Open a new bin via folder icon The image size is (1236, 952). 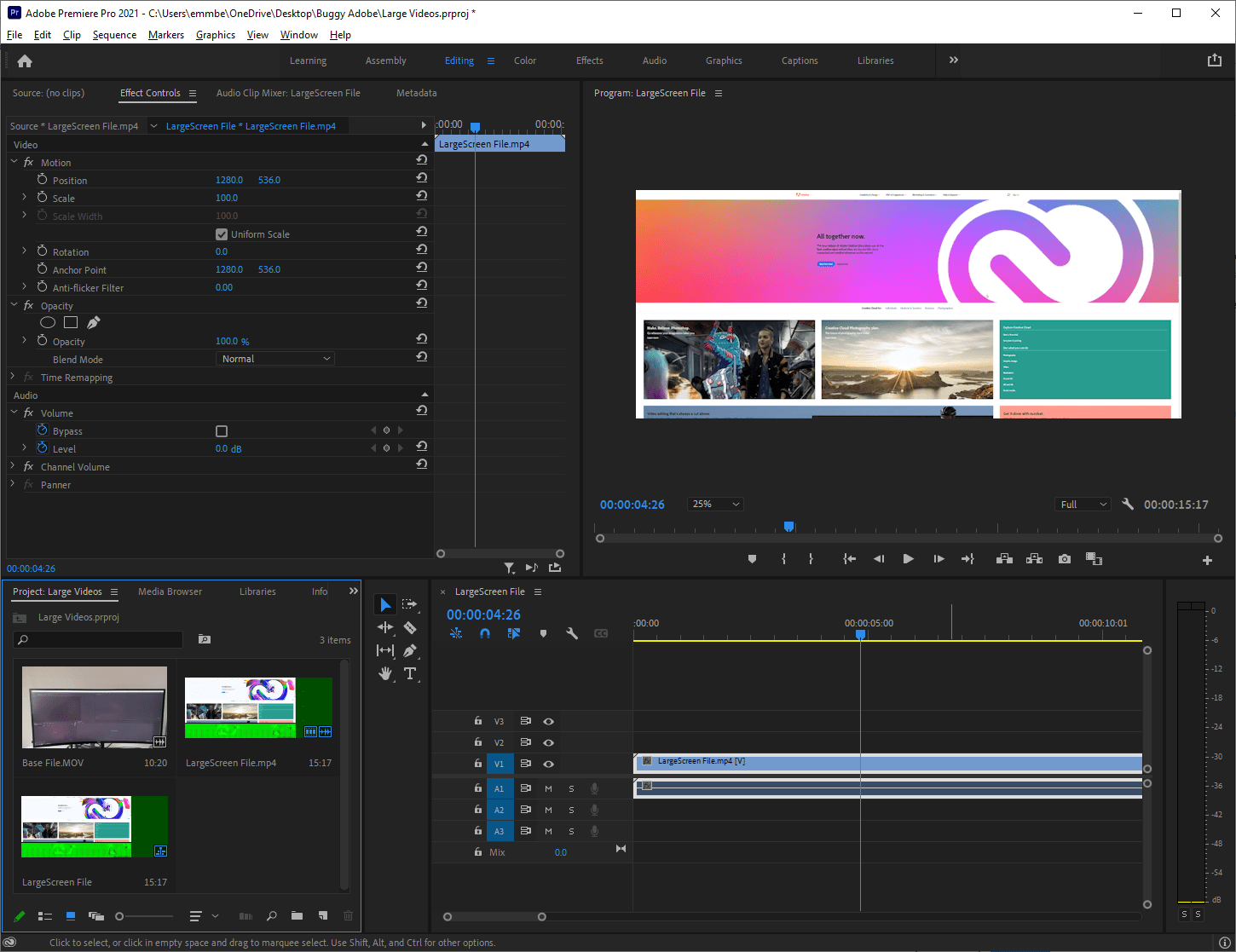pyautogui.click(x=297, y=916)
